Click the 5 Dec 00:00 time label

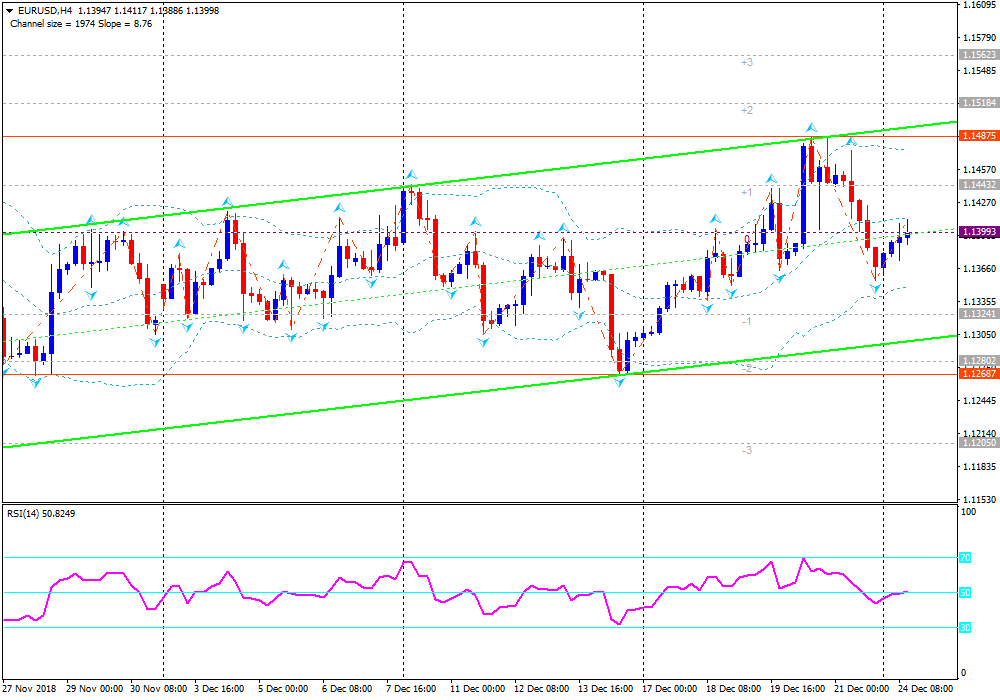point(283,689)
